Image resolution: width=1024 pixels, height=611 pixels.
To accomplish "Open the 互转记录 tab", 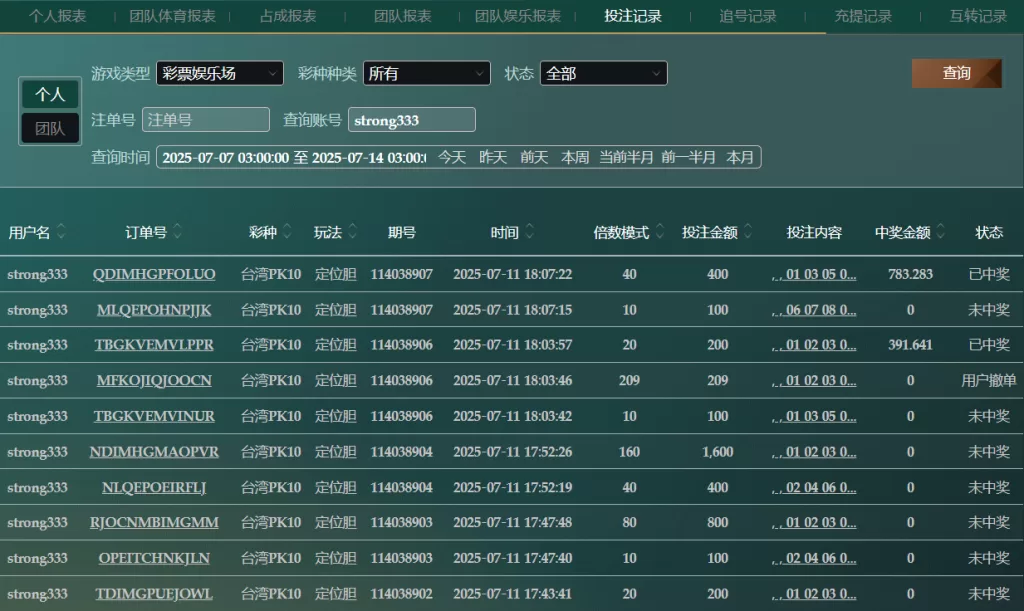I will tap(978, 16).
